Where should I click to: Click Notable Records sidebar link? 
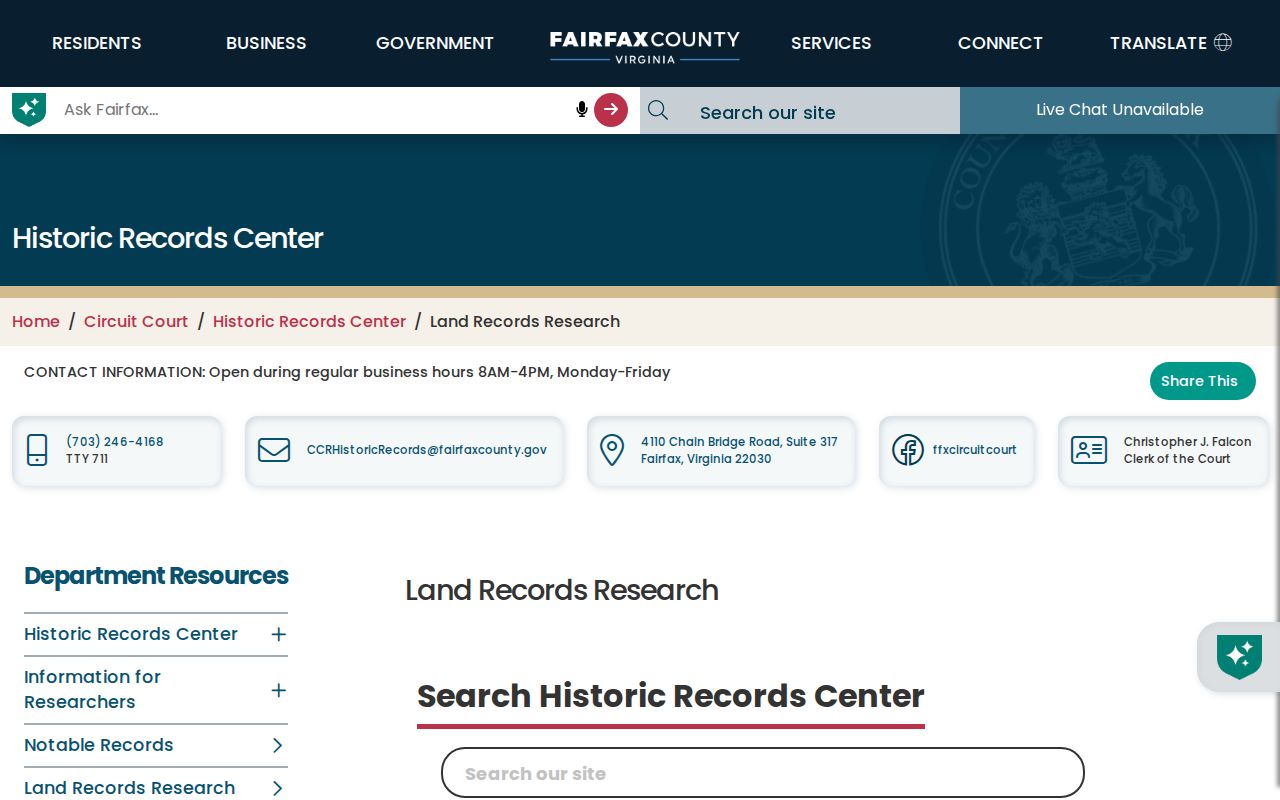point(99,745)
